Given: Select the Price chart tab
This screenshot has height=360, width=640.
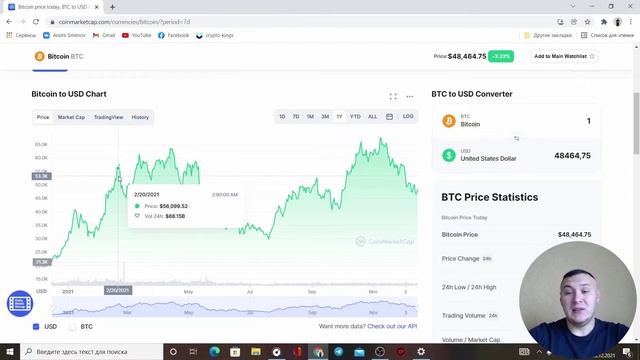Looking at the screenshot, I should click(x=43, y=117).
